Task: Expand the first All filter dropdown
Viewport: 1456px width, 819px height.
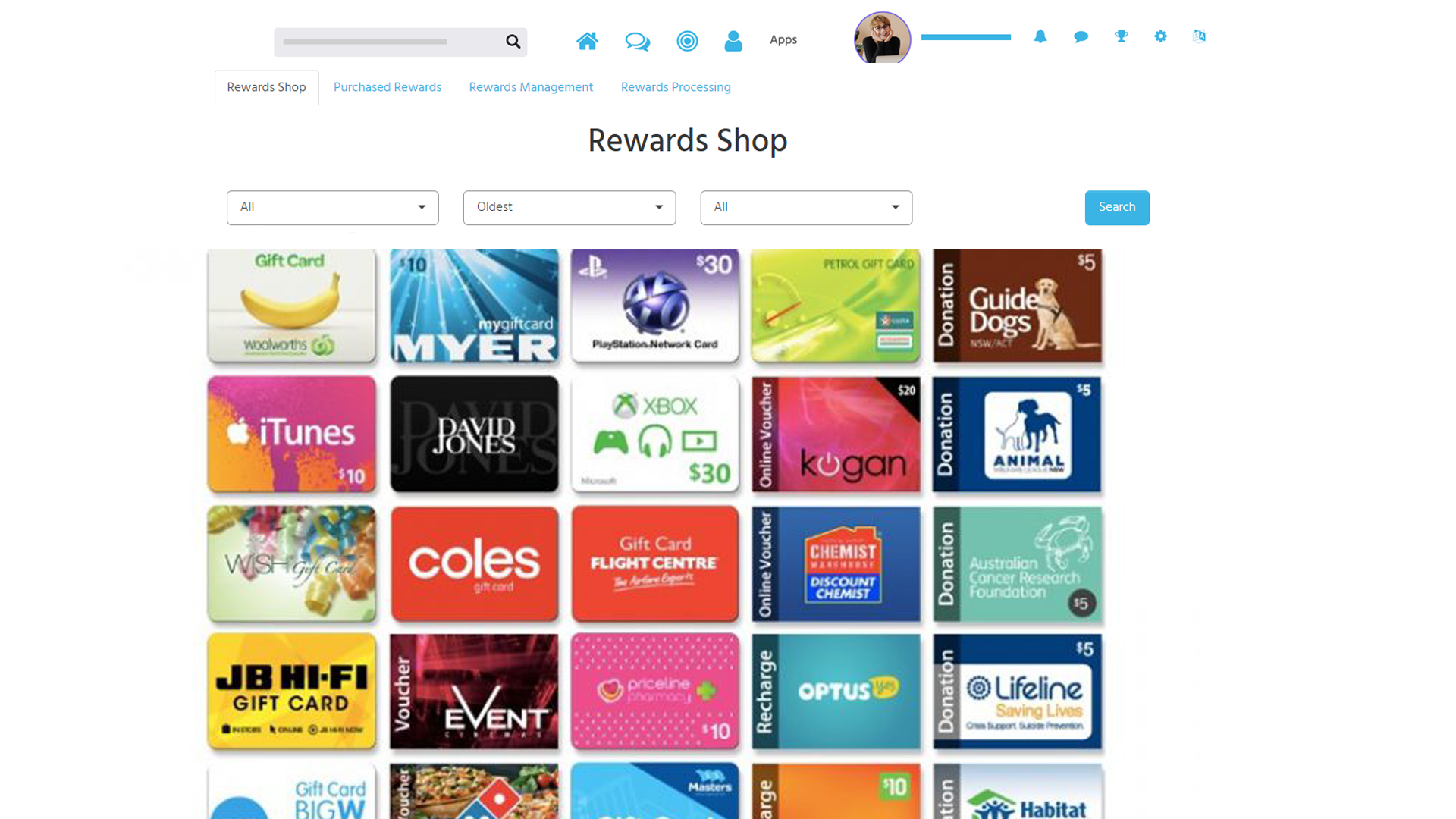Action: 333,208
